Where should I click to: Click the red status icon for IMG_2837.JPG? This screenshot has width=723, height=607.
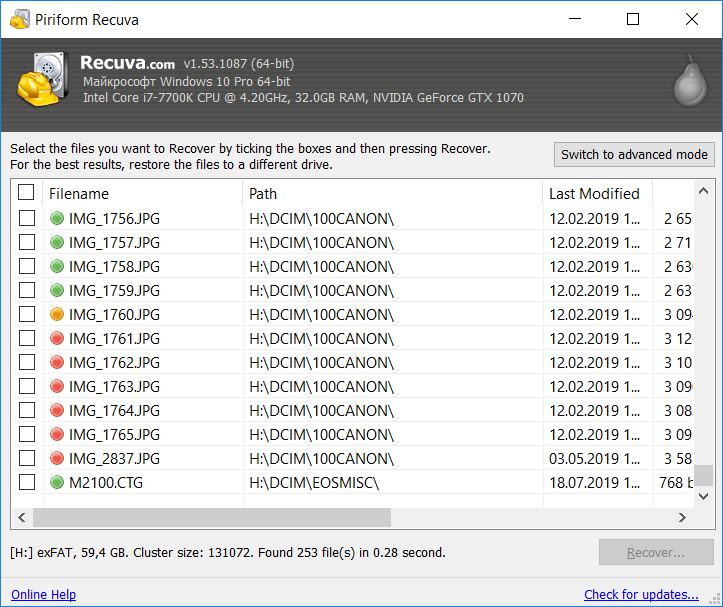point(57,458)
